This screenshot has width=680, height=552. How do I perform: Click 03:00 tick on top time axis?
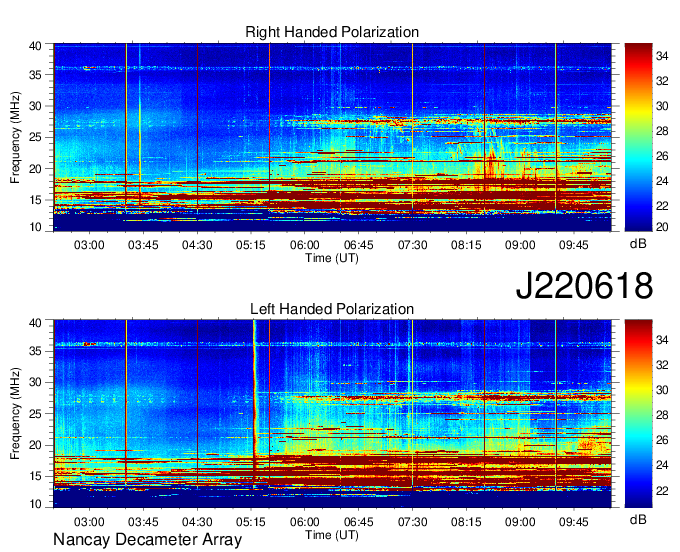pos(89,245)
